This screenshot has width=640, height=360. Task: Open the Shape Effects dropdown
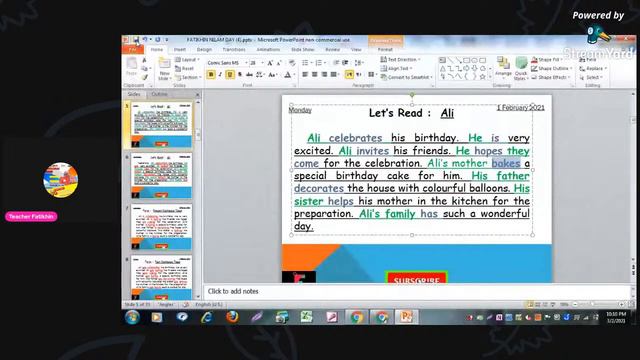pos(551,77)
